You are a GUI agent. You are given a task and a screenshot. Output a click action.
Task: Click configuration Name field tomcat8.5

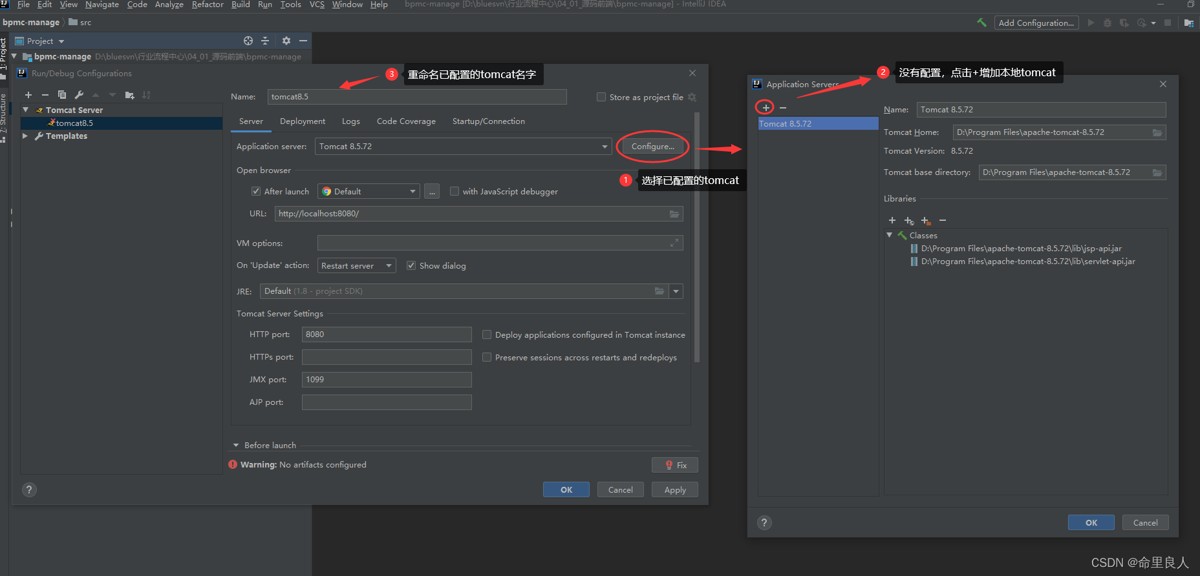416,97
